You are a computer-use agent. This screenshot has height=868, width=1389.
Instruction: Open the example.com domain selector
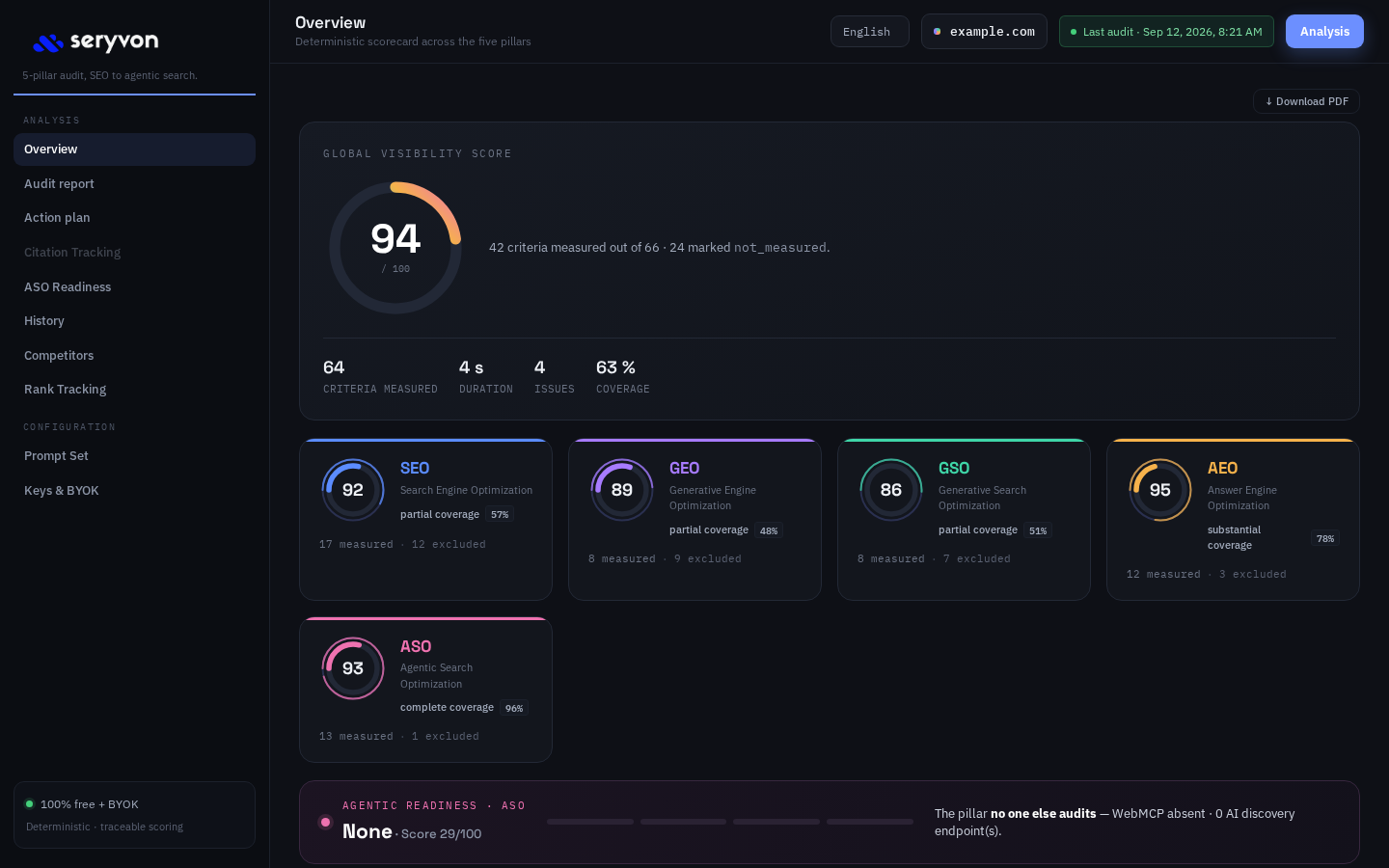(x=984, y=32)
